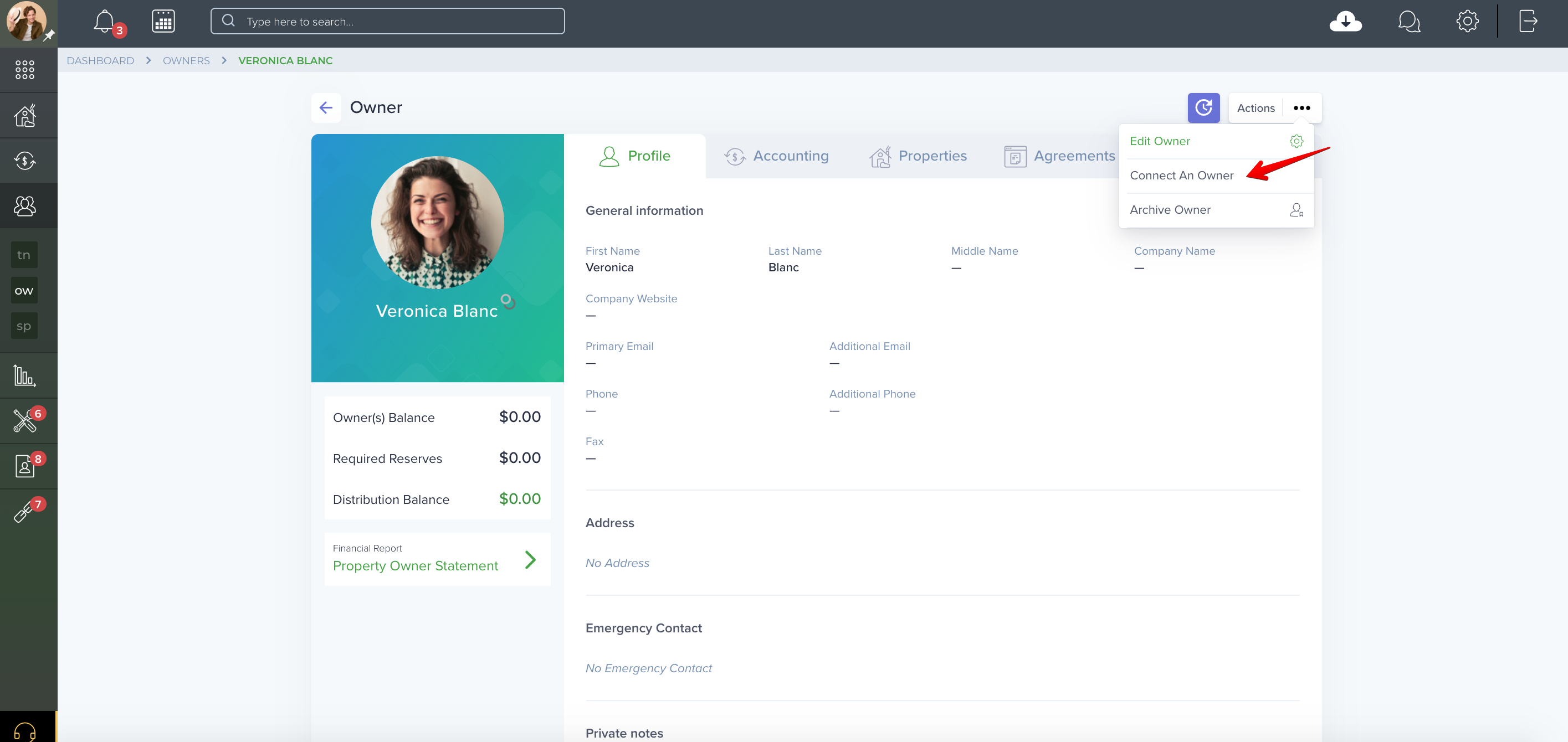Click the chevron next to Property Owner Statement

point(530,559)
